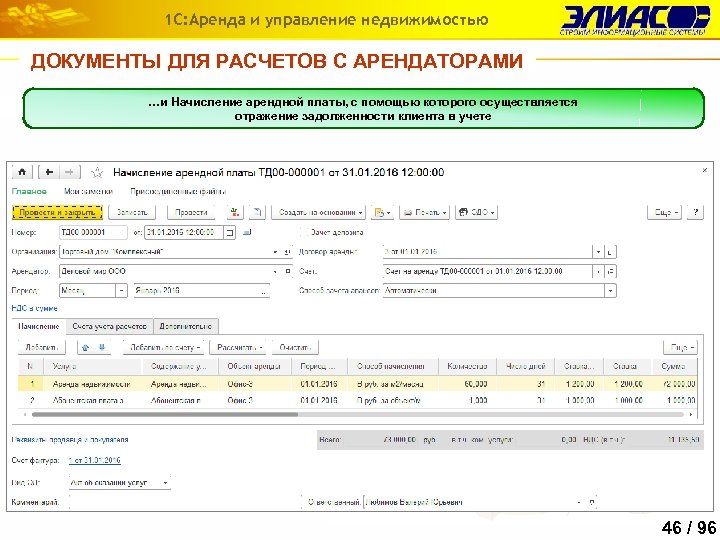Click horizontal scrollbar of table
The width and height of the screenshot is (720, 540).
coord(164,414)
